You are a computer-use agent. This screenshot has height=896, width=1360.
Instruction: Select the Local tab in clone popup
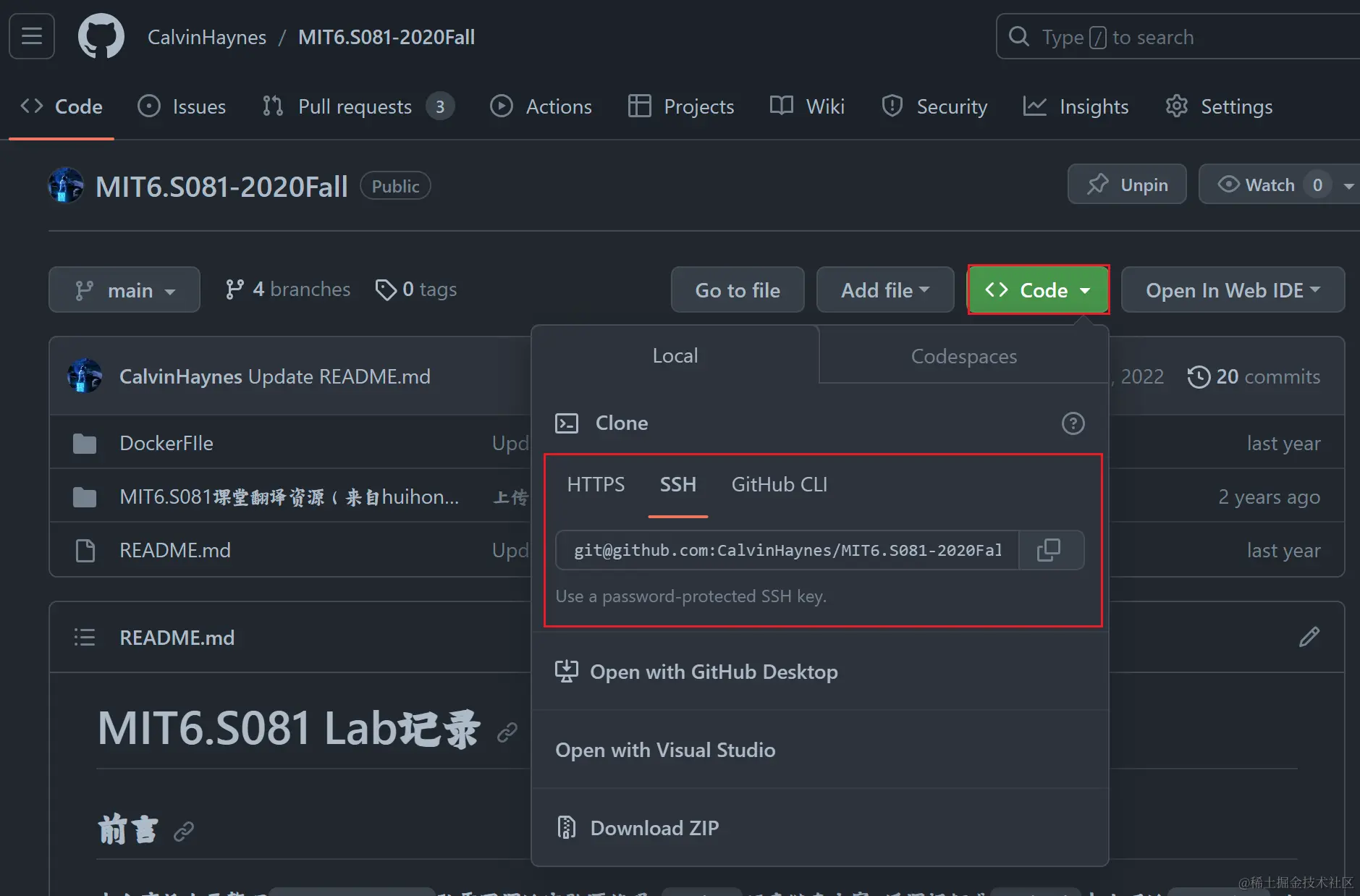tap(675, 355)
